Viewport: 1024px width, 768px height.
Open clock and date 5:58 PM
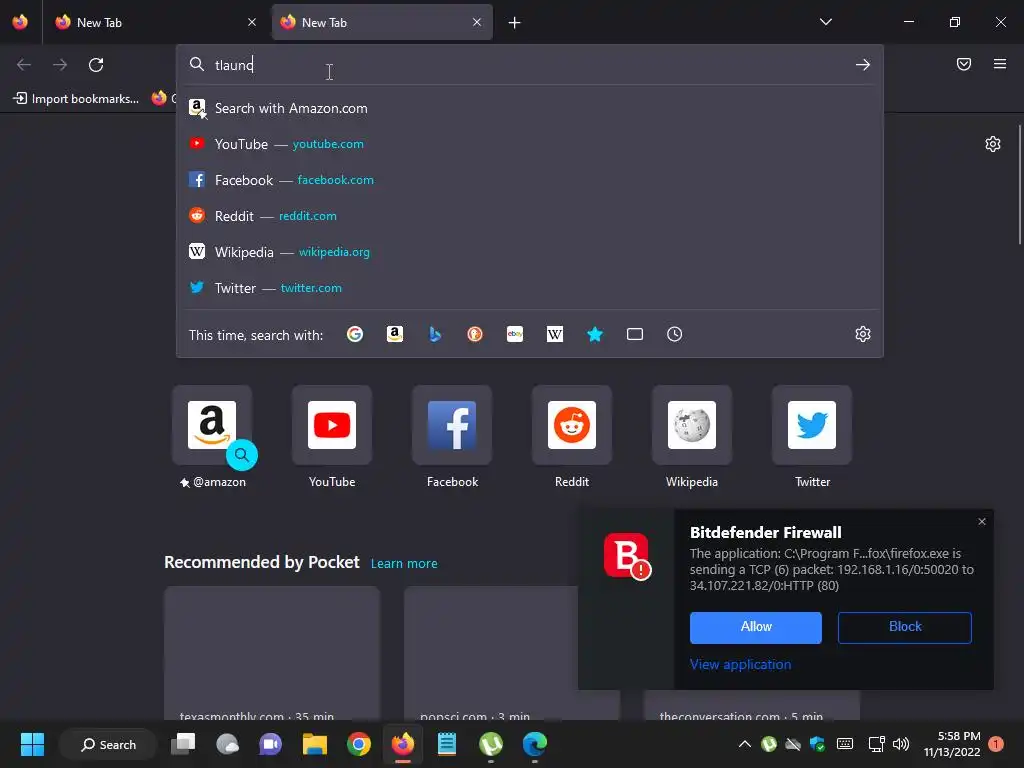952,744
